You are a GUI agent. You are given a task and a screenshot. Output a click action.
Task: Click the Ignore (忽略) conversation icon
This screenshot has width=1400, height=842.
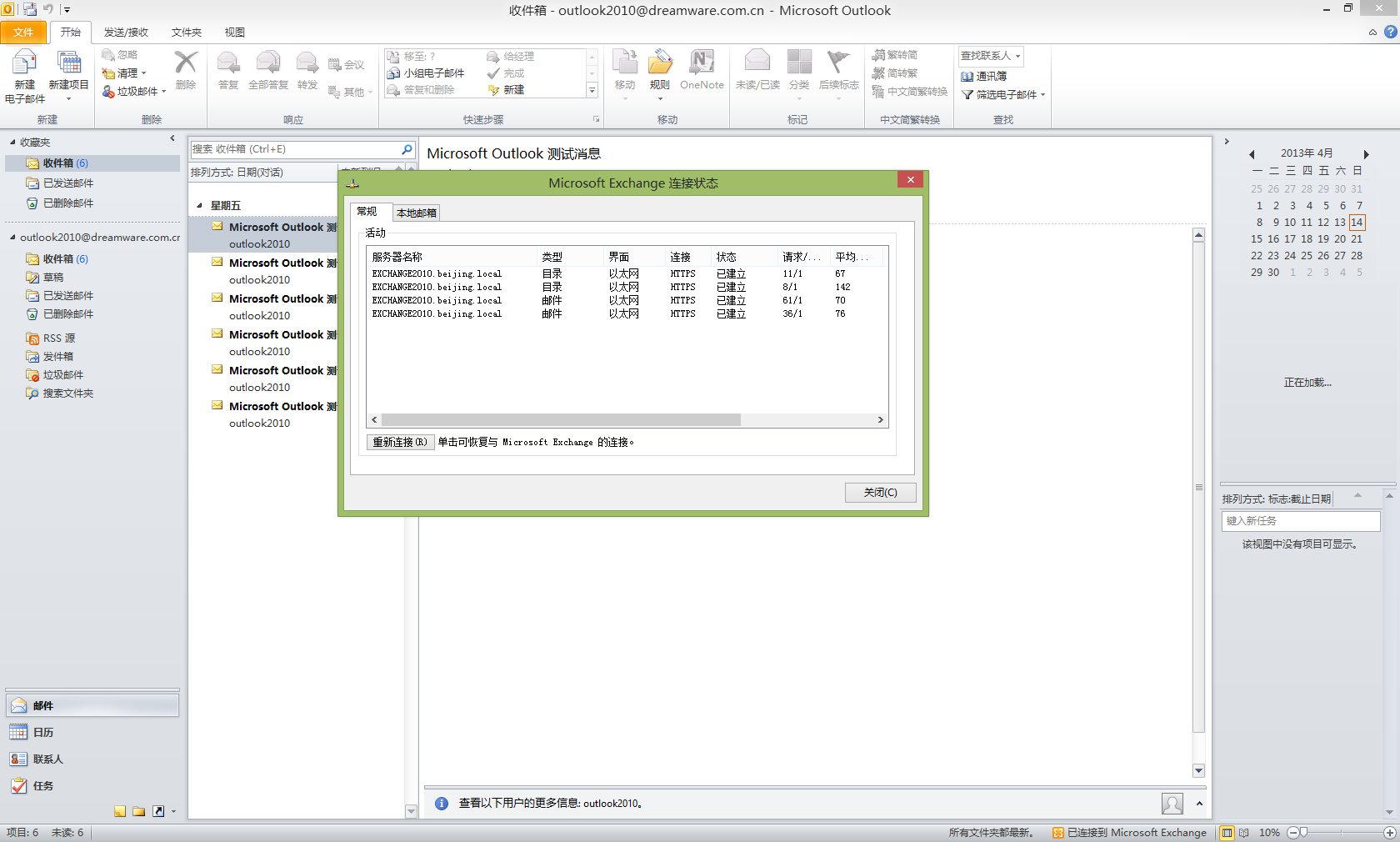(107, 55)
